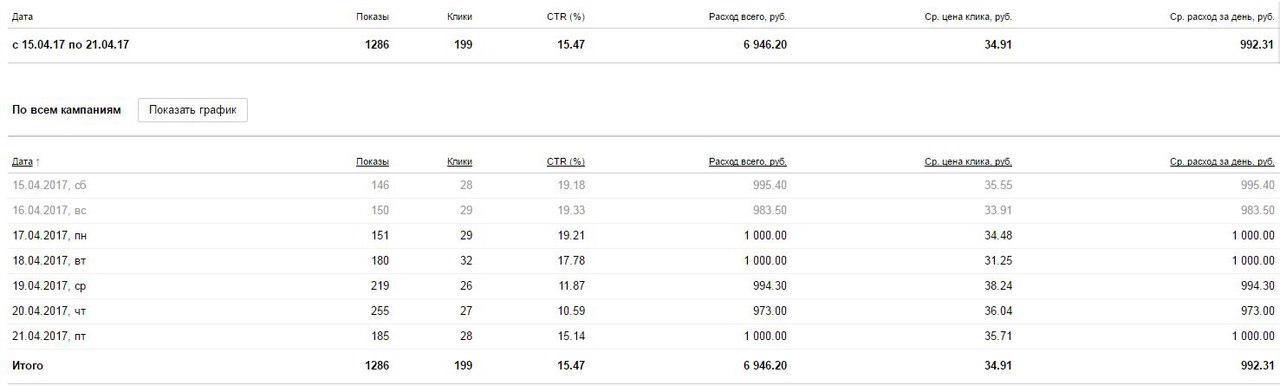Sort by Показы column header link
This screenshot has width=1280, height=386.
click(x=372, y=161)
